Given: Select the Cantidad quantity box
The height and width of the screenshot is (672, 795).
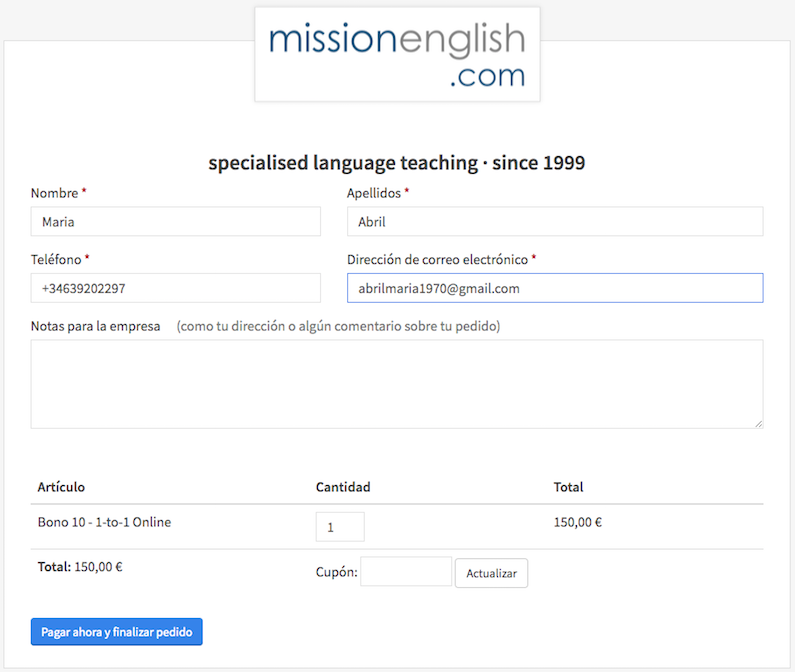Looking at the screenshot, I should [340, 527].
